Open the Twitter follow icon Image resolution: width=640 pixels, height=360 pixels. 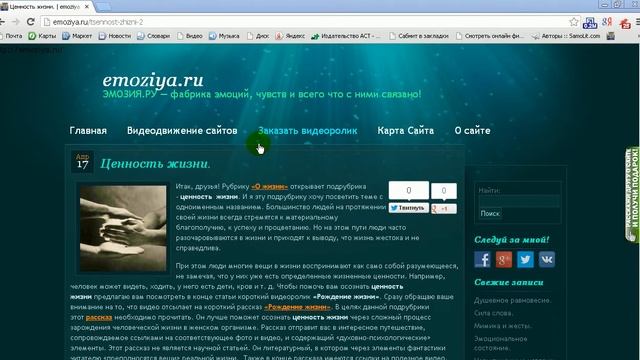point(525,260)
